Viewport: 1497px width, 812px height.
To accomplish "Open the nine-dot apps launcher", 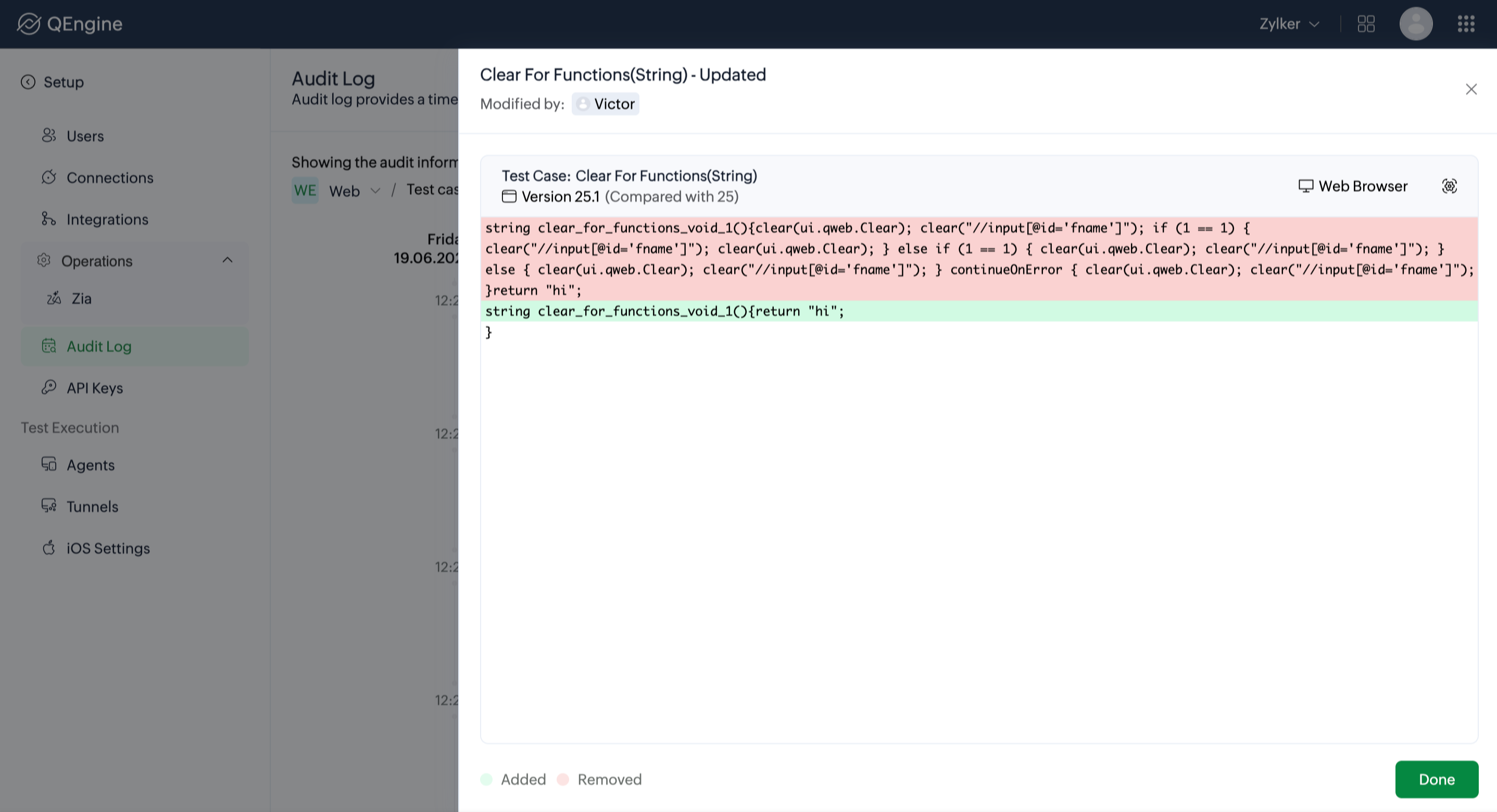I will (1466, 24).
